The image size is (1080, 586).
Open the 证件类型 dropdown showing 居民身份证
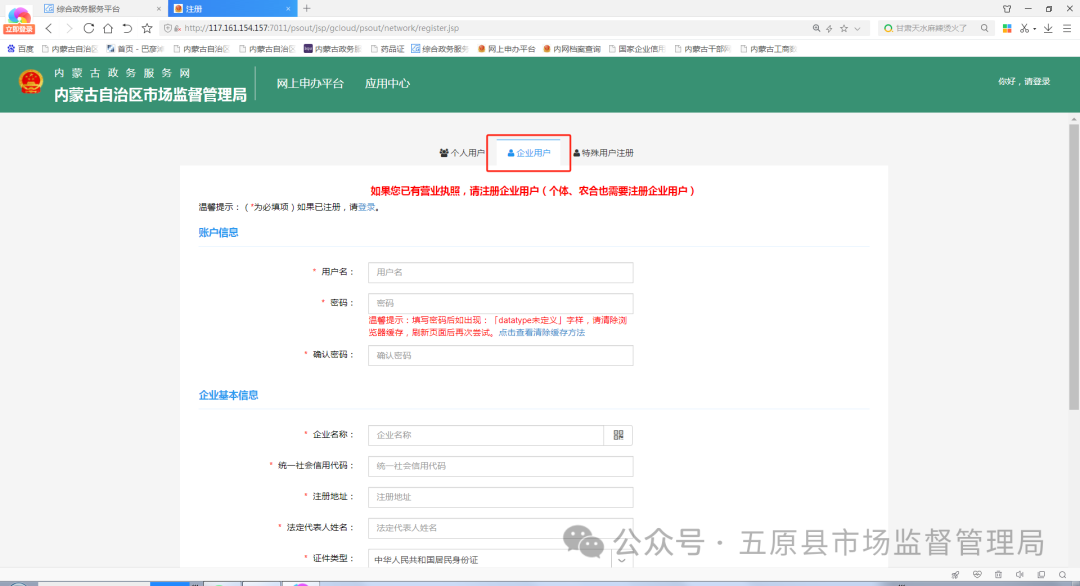pos(500,559)
